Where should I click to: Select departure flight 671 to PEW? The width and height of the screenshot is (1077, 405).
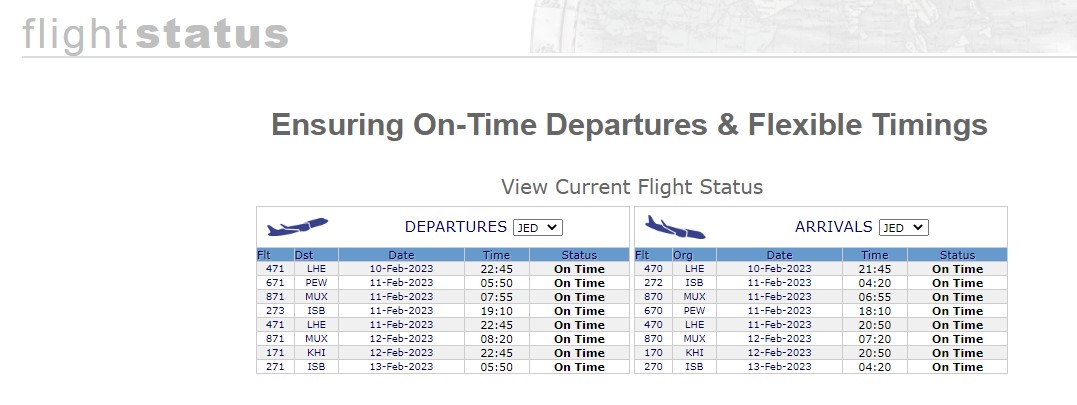point(443,283)
